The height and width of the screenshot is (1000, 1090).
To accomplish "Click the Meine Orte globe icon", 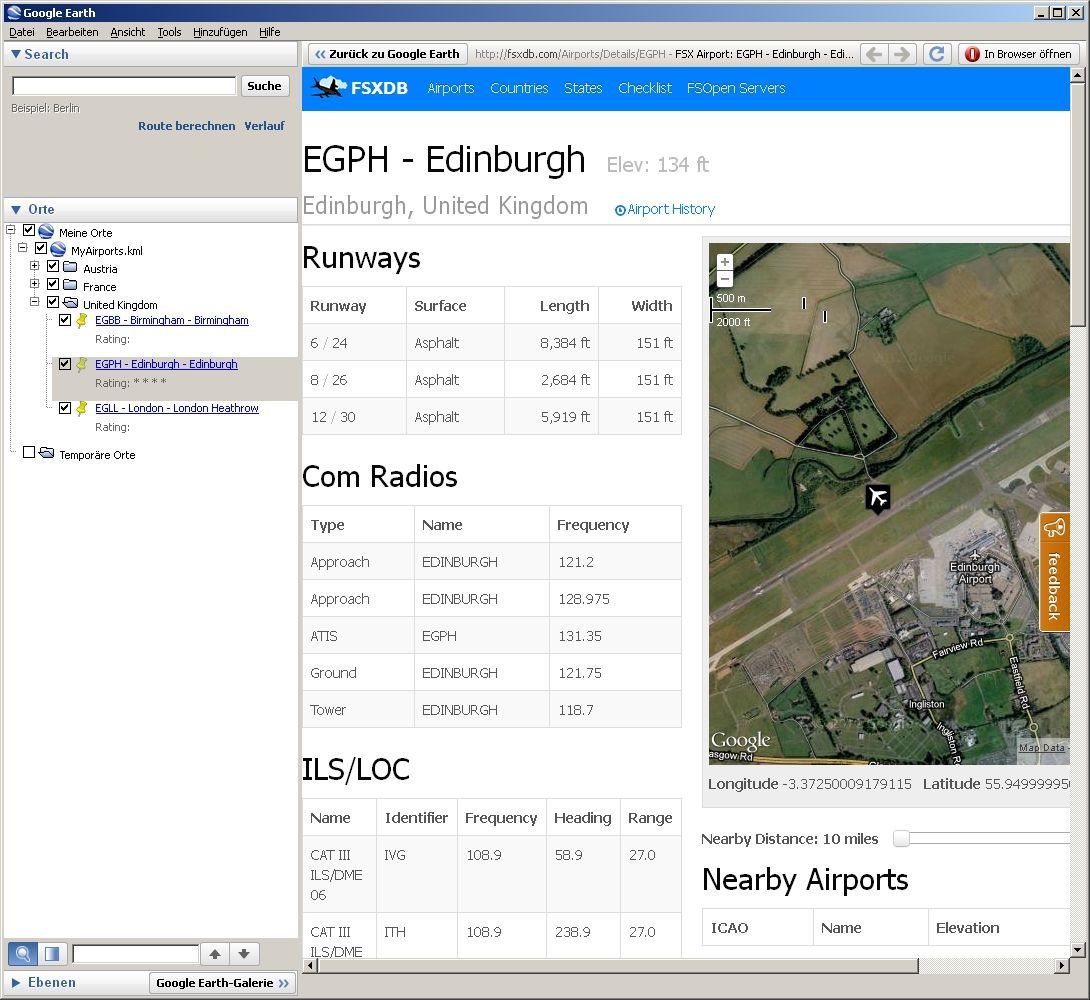I will pos(46,231).
